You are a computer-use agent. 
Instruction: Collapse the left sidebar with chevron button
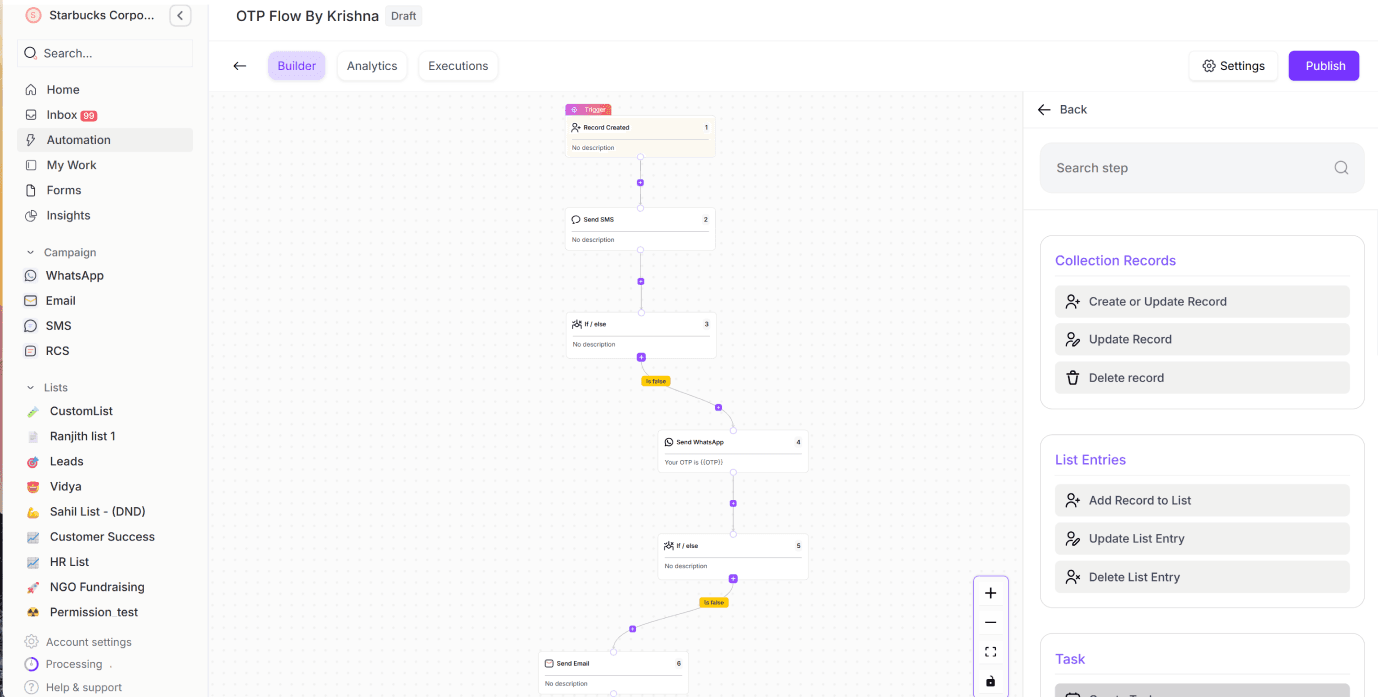[x=180, y=15]
